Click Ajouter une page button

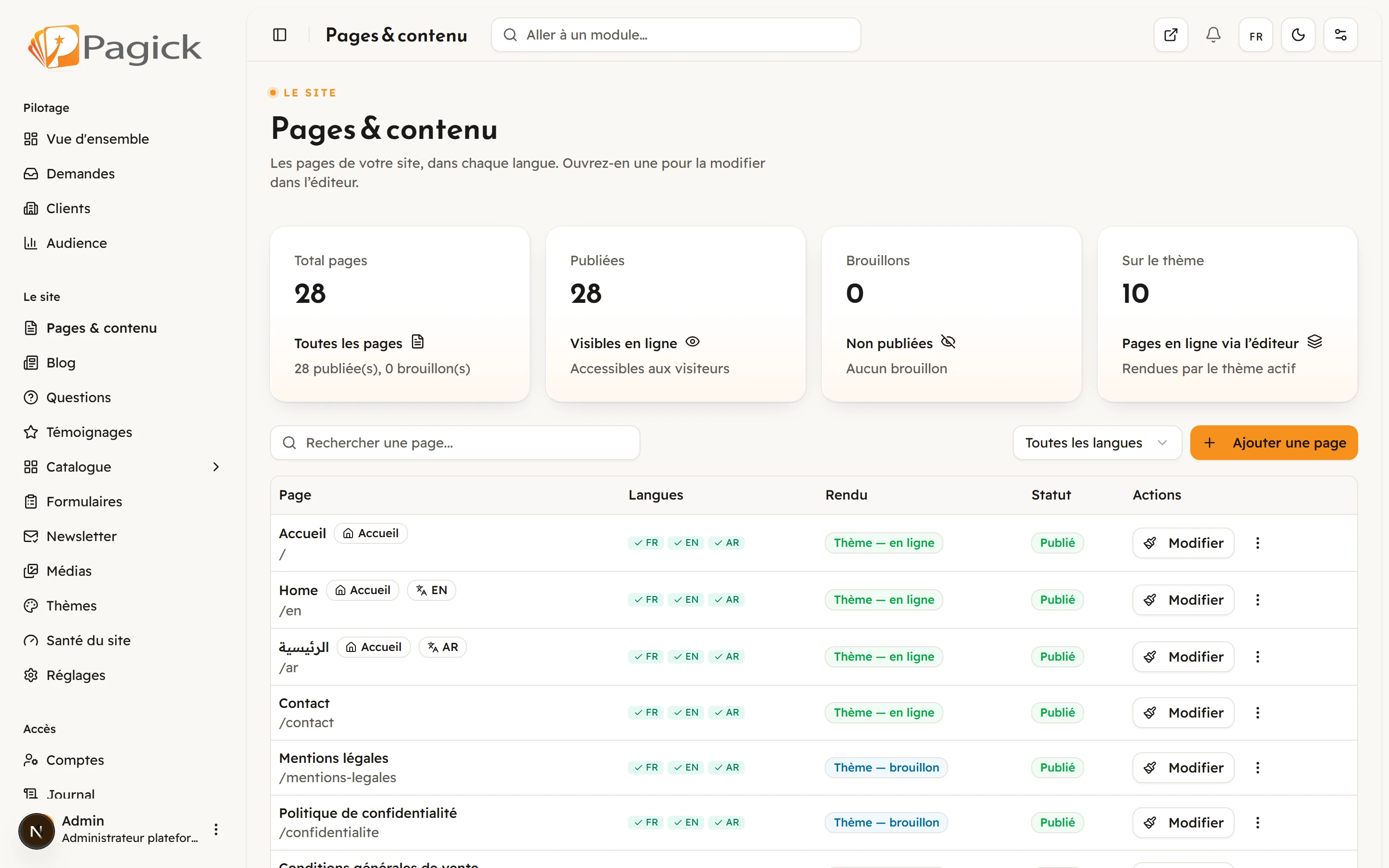1274,443
